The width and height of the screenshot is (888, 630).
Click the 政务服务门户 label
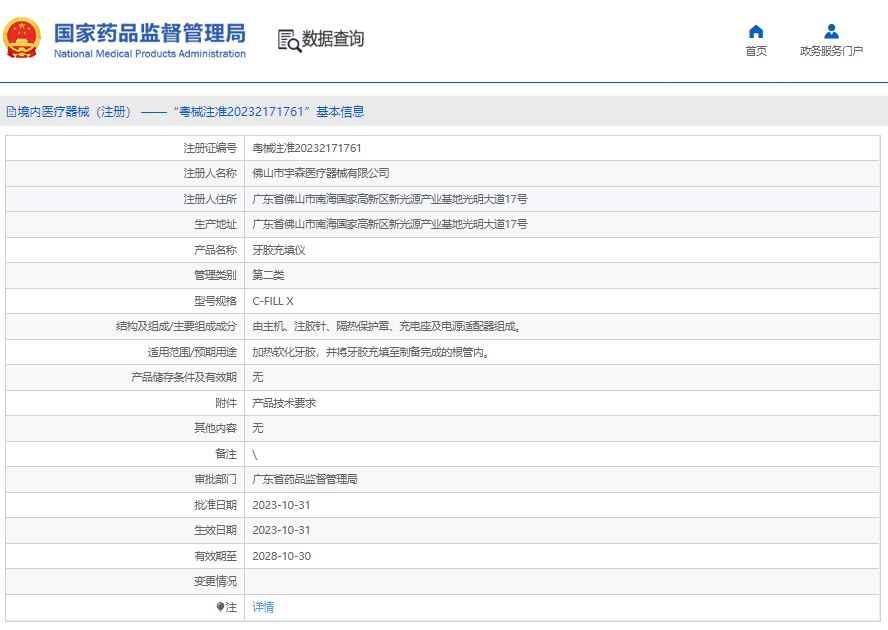831,51
